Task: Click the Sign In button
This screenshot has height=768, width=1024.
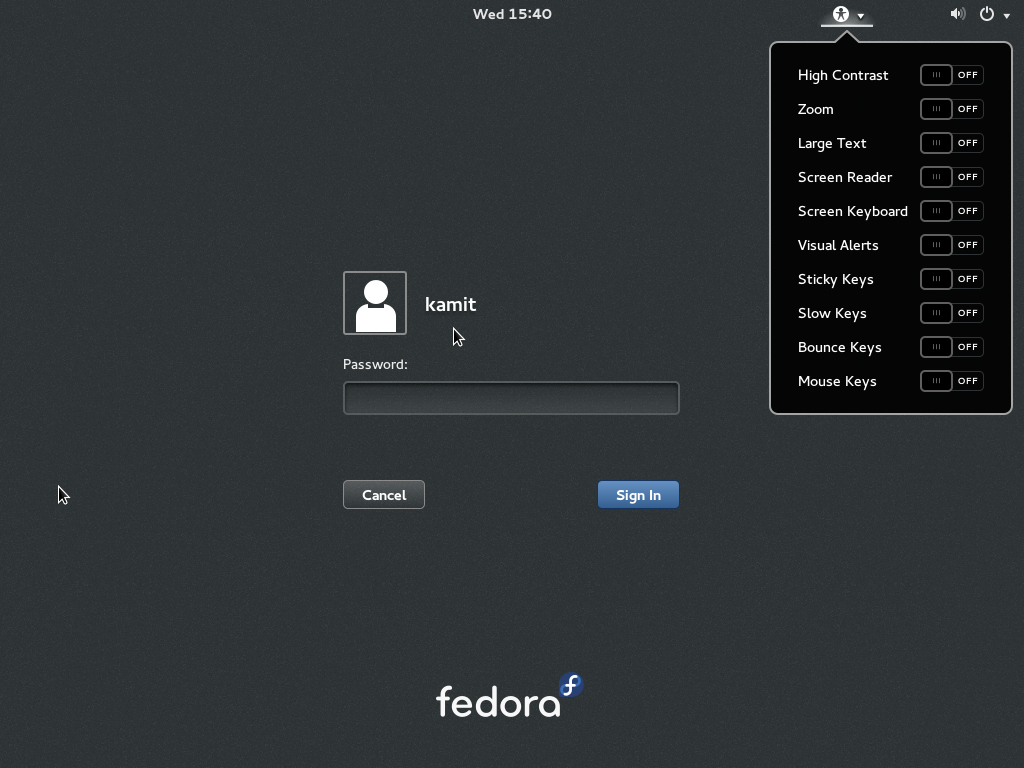Action: click(638, 495)
